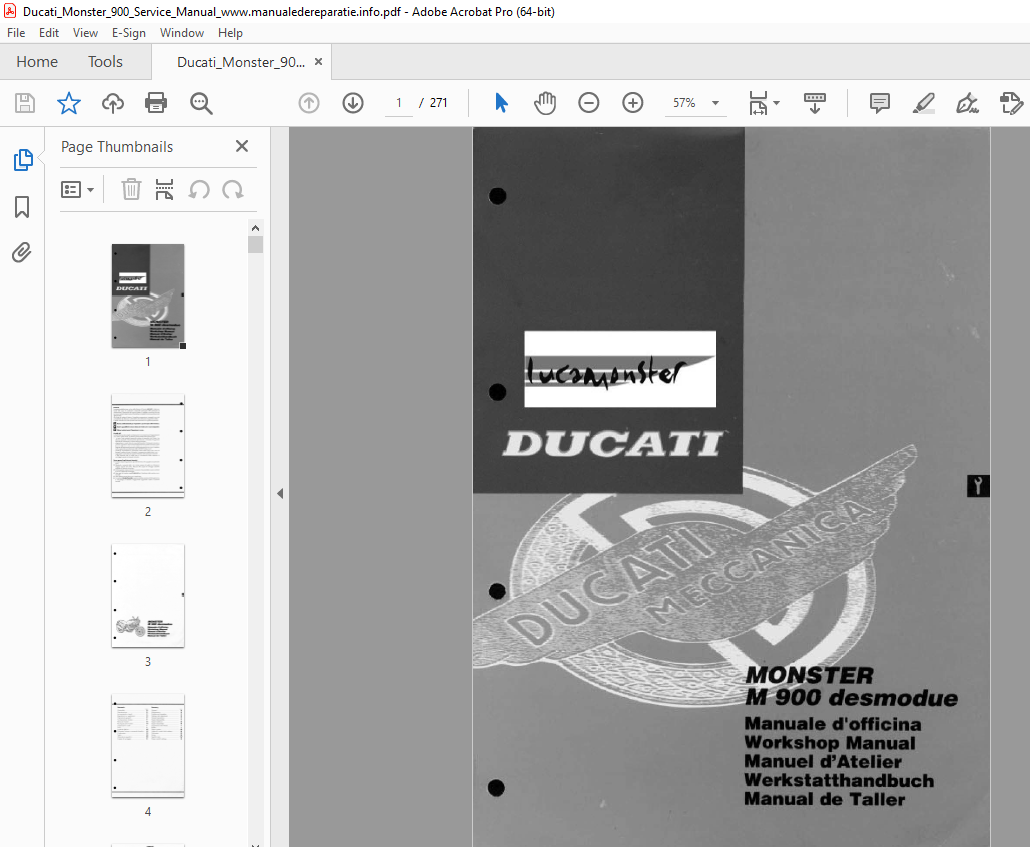This screenshot has width=1030, height=847.
Task: Select page 4 thumbnail
Action: pos(148,745)
